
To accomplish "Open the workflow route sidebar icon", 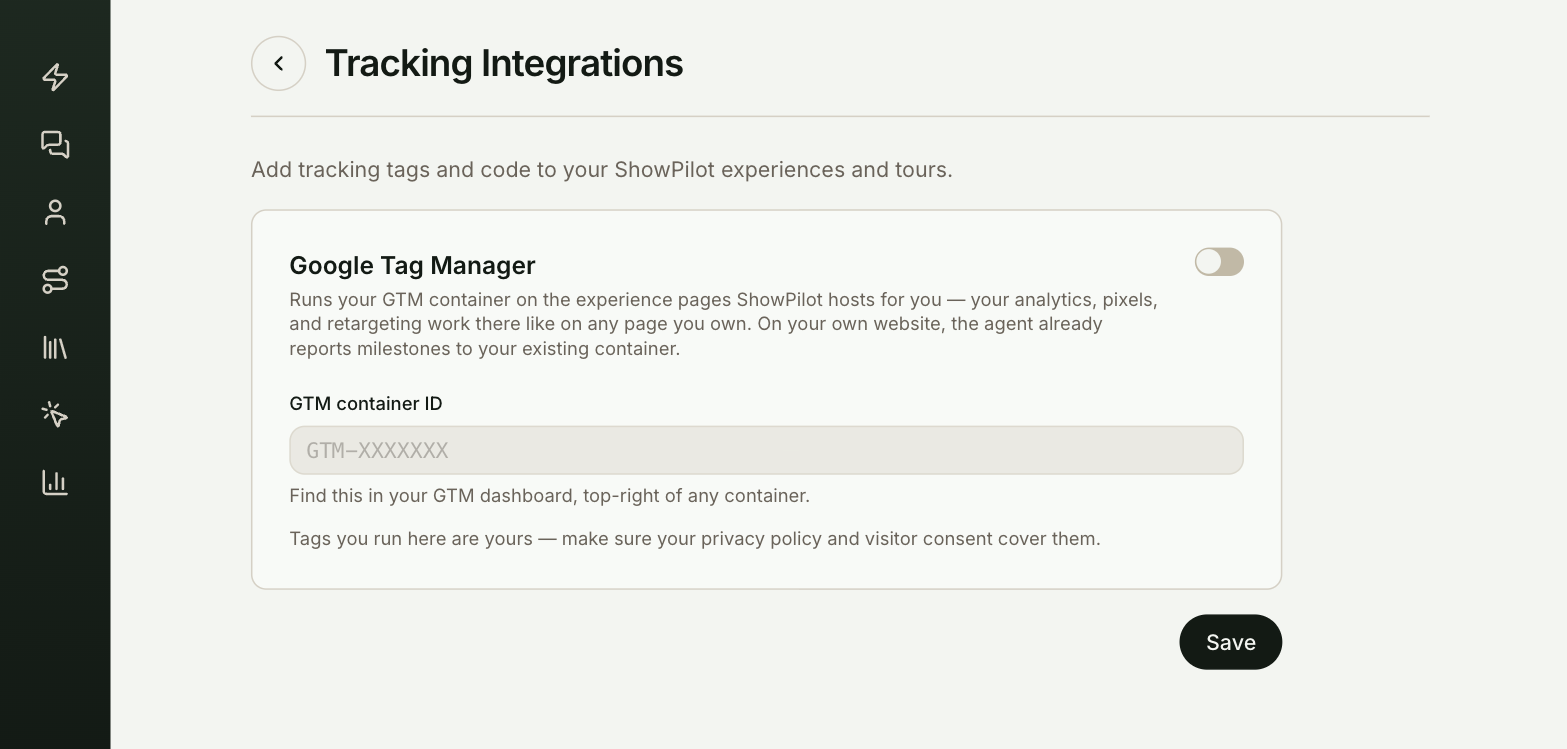I will (55, 280).
